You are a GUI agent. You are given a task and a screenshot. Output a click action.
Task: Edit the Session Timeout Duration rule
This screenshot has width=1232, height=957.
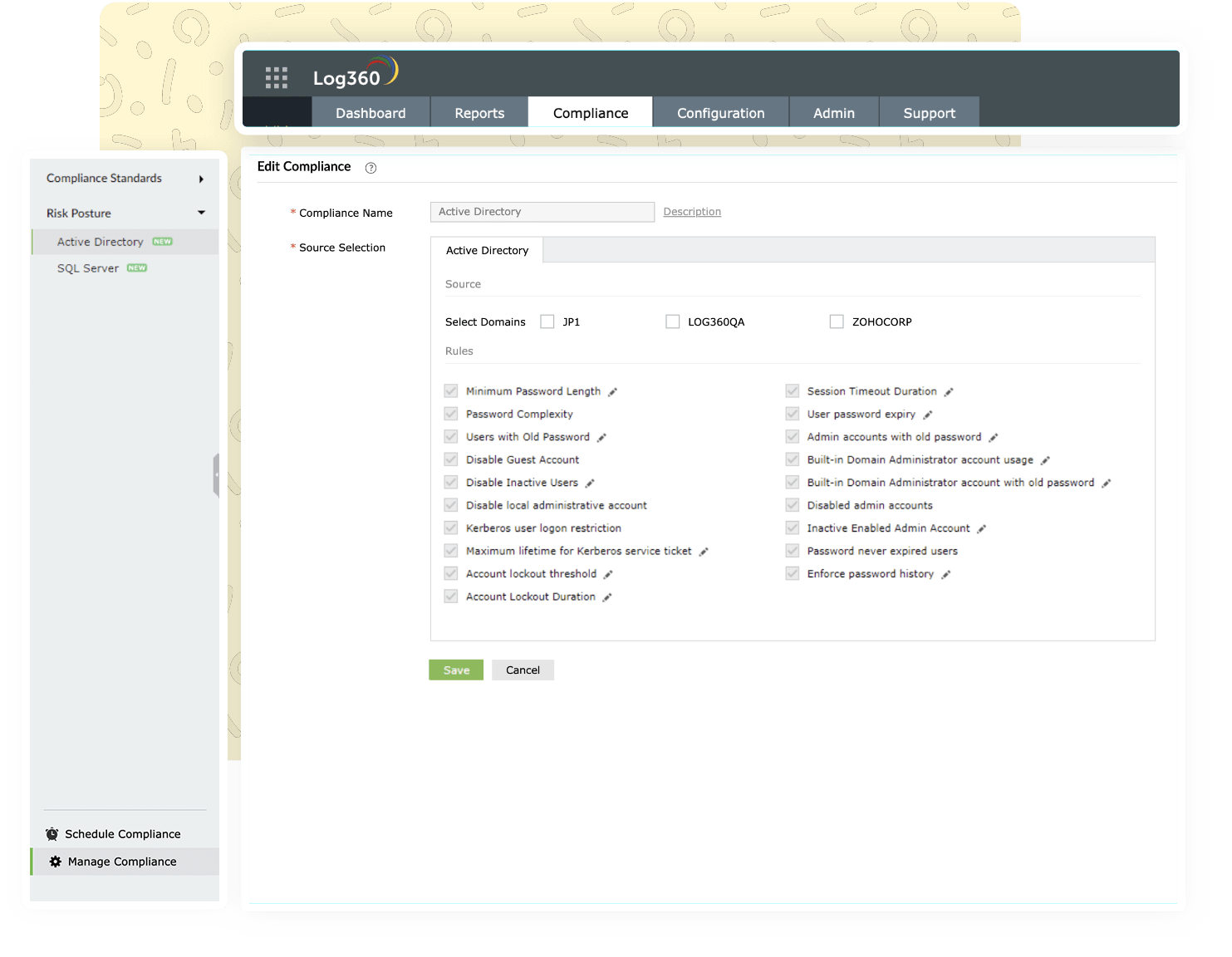[x=949, y=392]
